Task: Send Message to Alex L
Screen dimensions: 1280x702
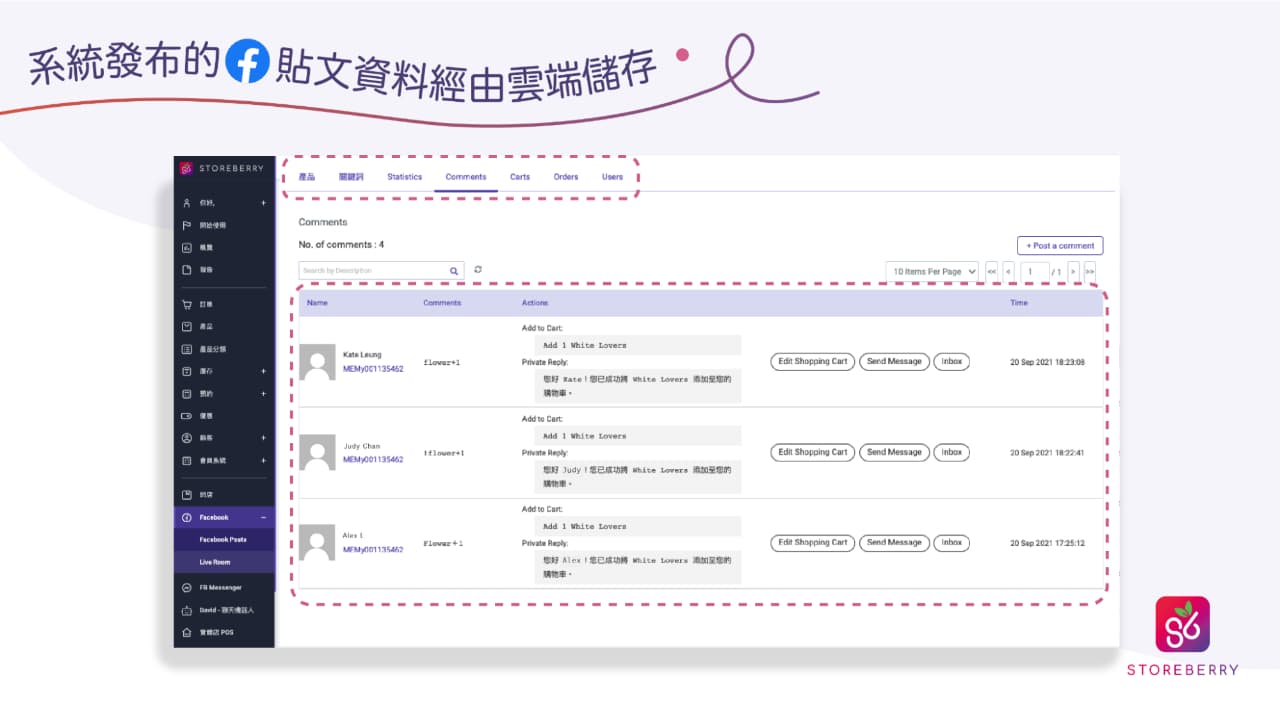Action: tap(894, 542)
